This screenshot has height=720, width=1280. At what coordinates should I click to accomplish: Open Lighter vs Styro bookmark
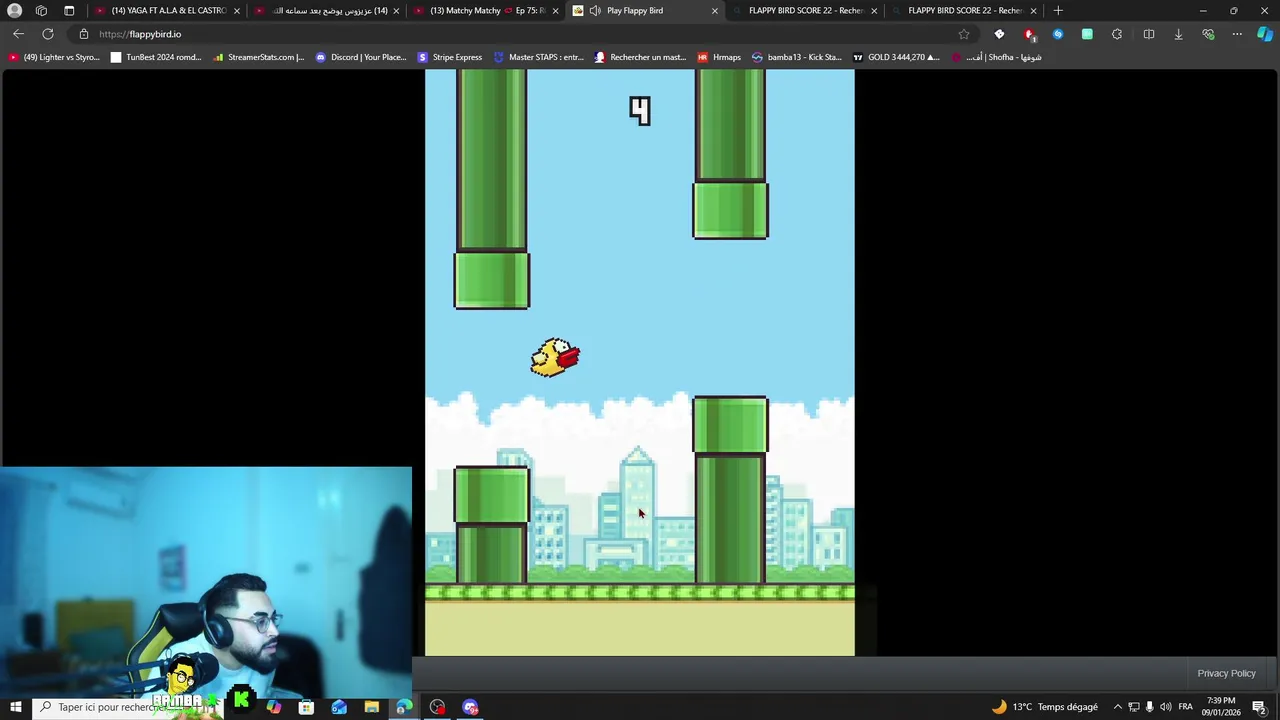pos(54,57)
